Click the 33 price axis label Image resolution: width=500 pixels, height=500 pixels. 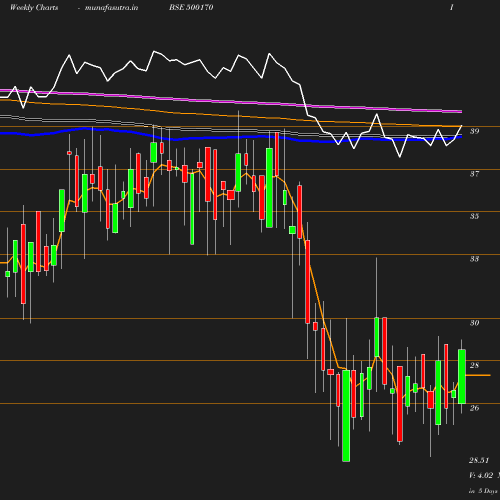(x=474, y=259)
